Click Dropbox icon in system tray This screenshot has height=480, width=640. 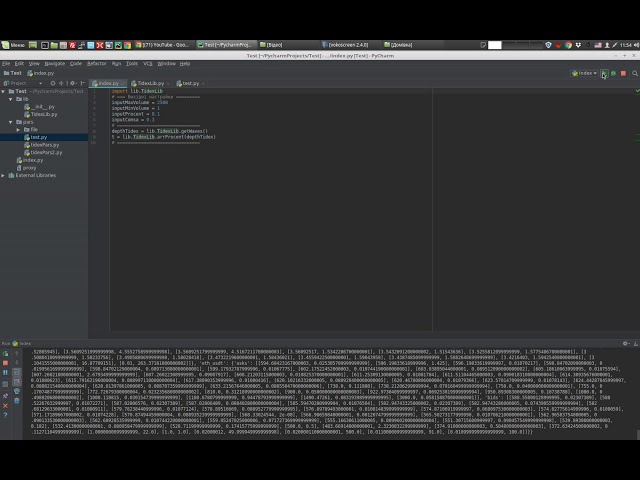(578, 45)
